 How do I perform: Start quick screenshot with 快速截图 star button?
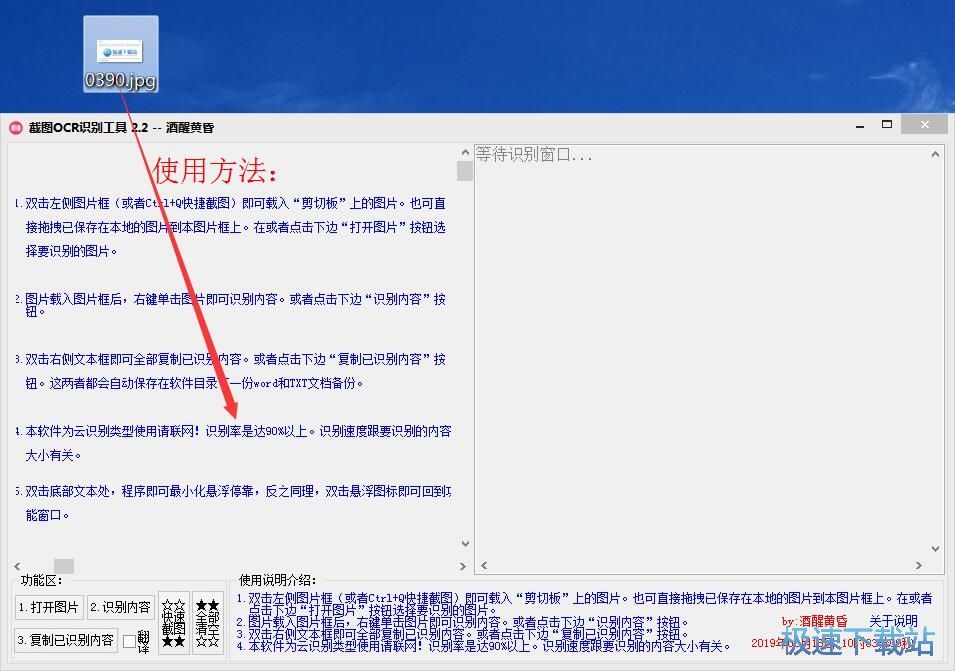[x=173, y=619]
